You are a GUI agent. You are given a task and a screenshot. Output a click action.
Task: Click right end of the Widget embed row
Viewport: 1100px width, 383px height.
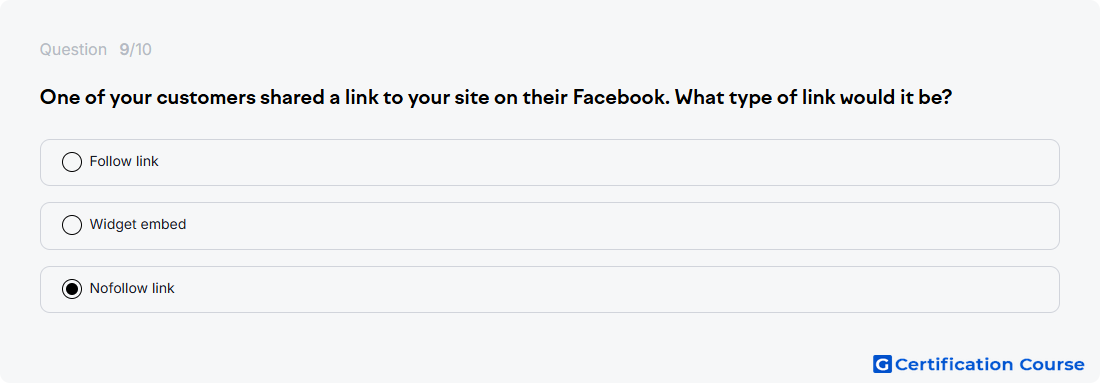click(1031, 226)
